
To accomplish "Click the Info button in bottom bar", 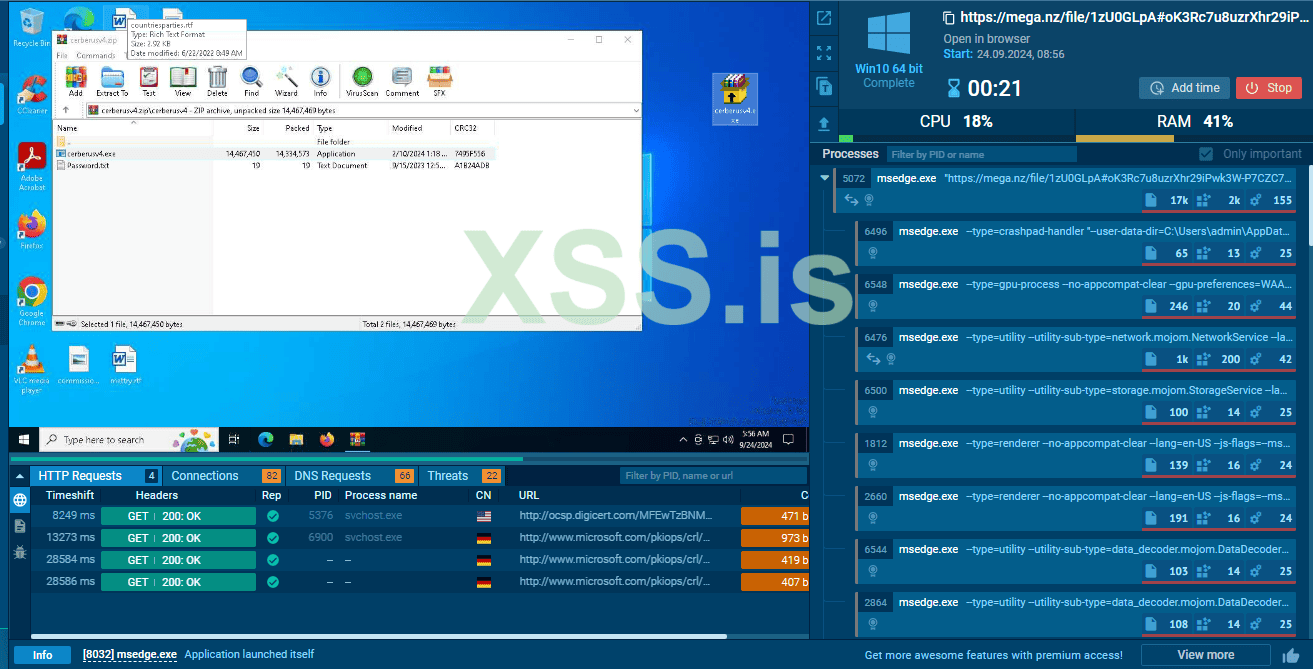I will (42, 655).
